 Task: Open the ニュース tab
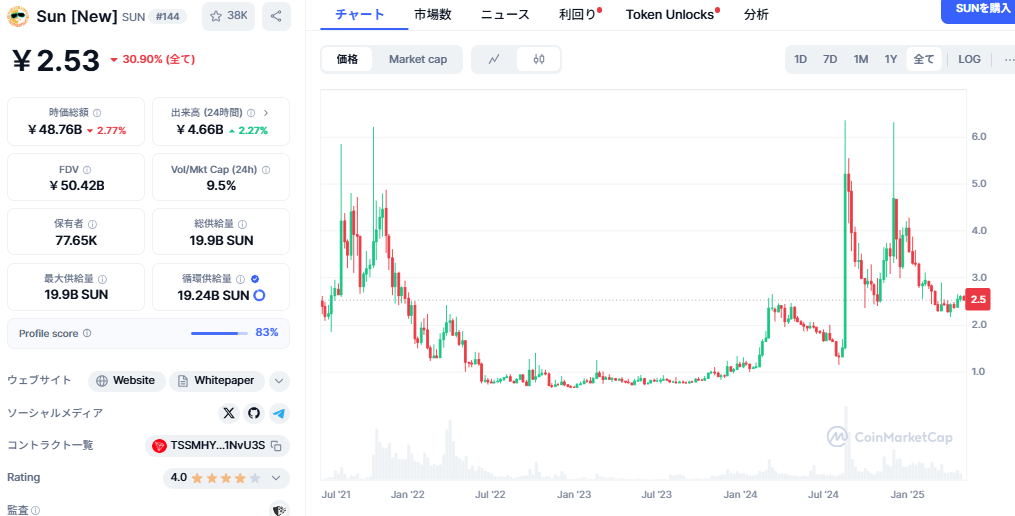pyautogui.click(x=505, y=14)
